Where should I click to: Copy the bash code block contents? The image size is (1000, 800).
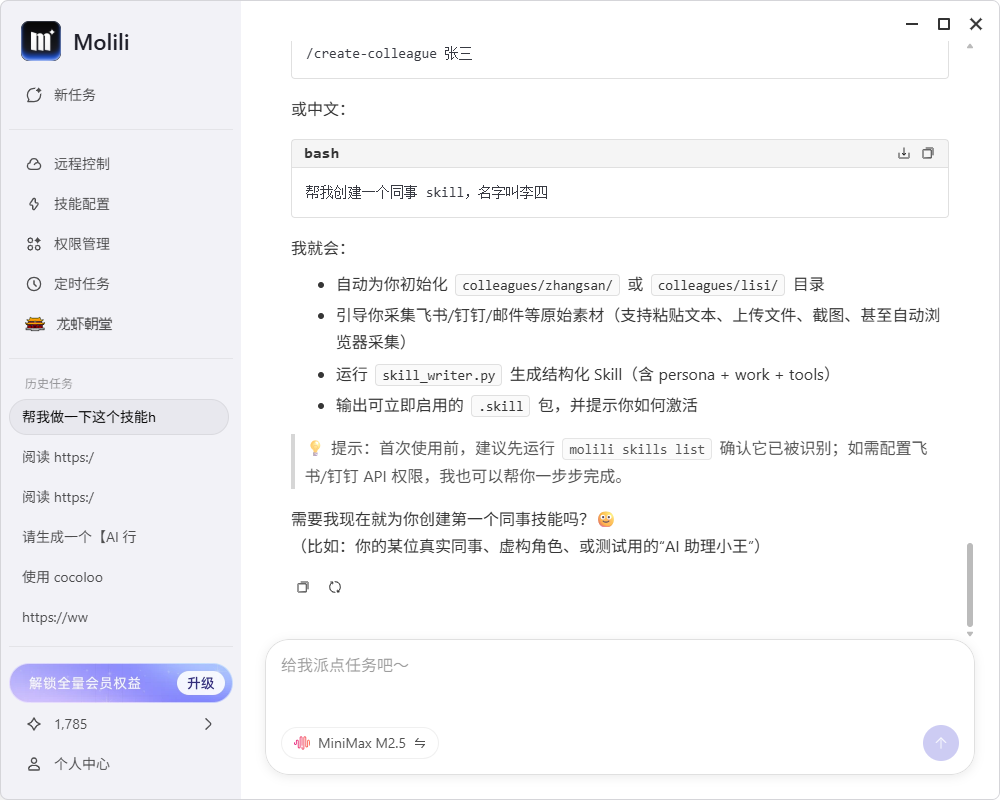click(x=928, y=153)
